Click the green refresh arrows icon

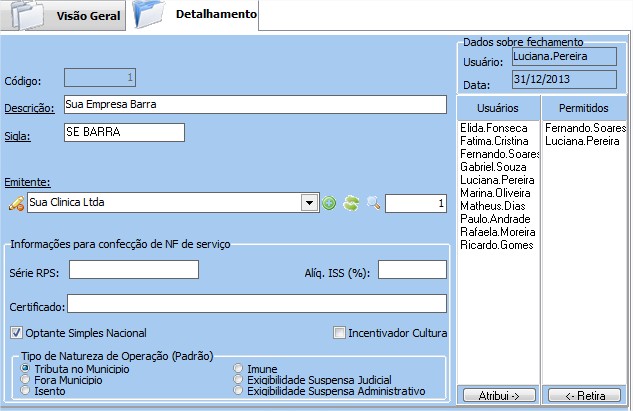click(x=351, y=204)
